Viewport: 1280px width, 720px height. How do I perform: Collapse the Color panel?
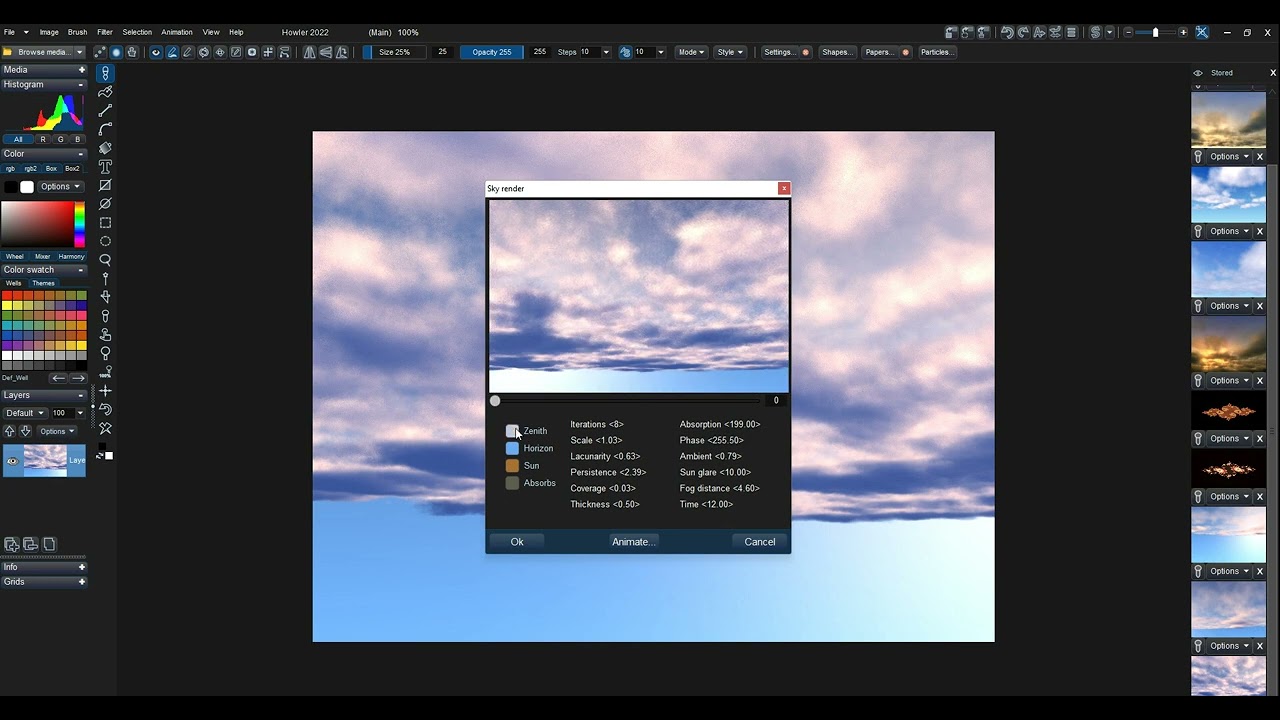pyautogui.click(x=81, y=154)
